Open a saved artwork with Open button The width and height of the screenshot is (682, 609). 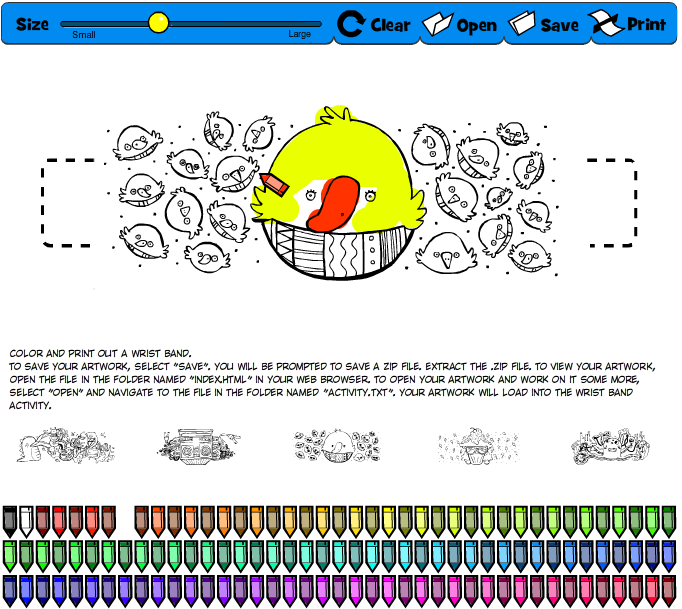pyautogui.click(x=460, y=24)
